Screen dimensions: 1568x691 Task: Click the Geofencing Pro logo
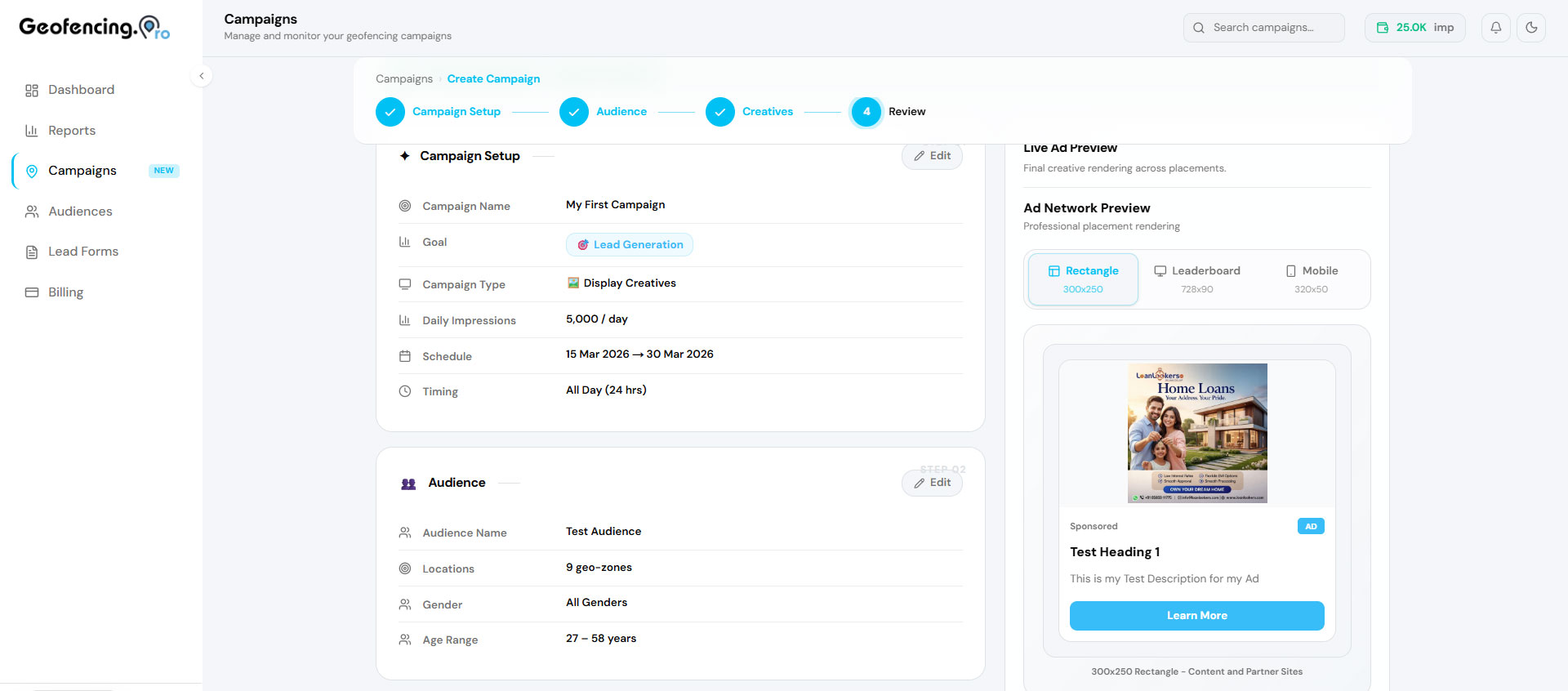click(94, 28)
